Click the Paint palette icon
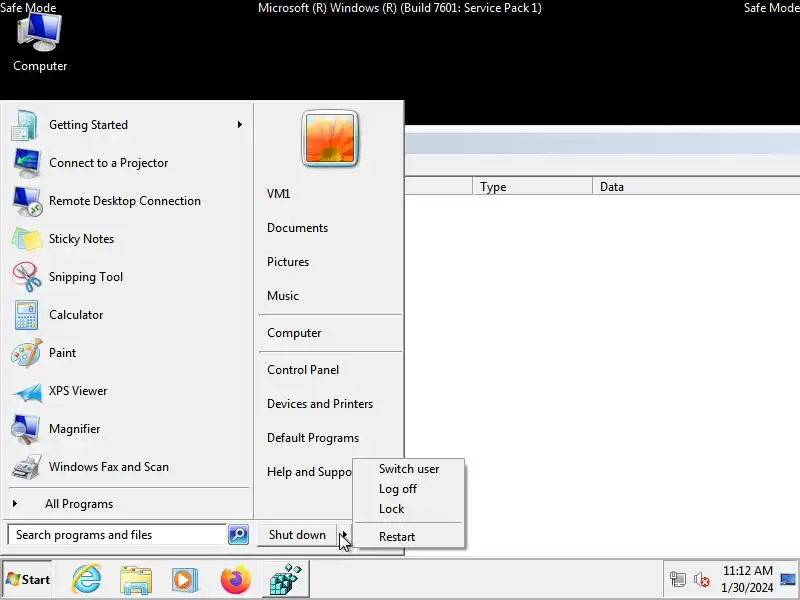800x600 pixels. 27,353
